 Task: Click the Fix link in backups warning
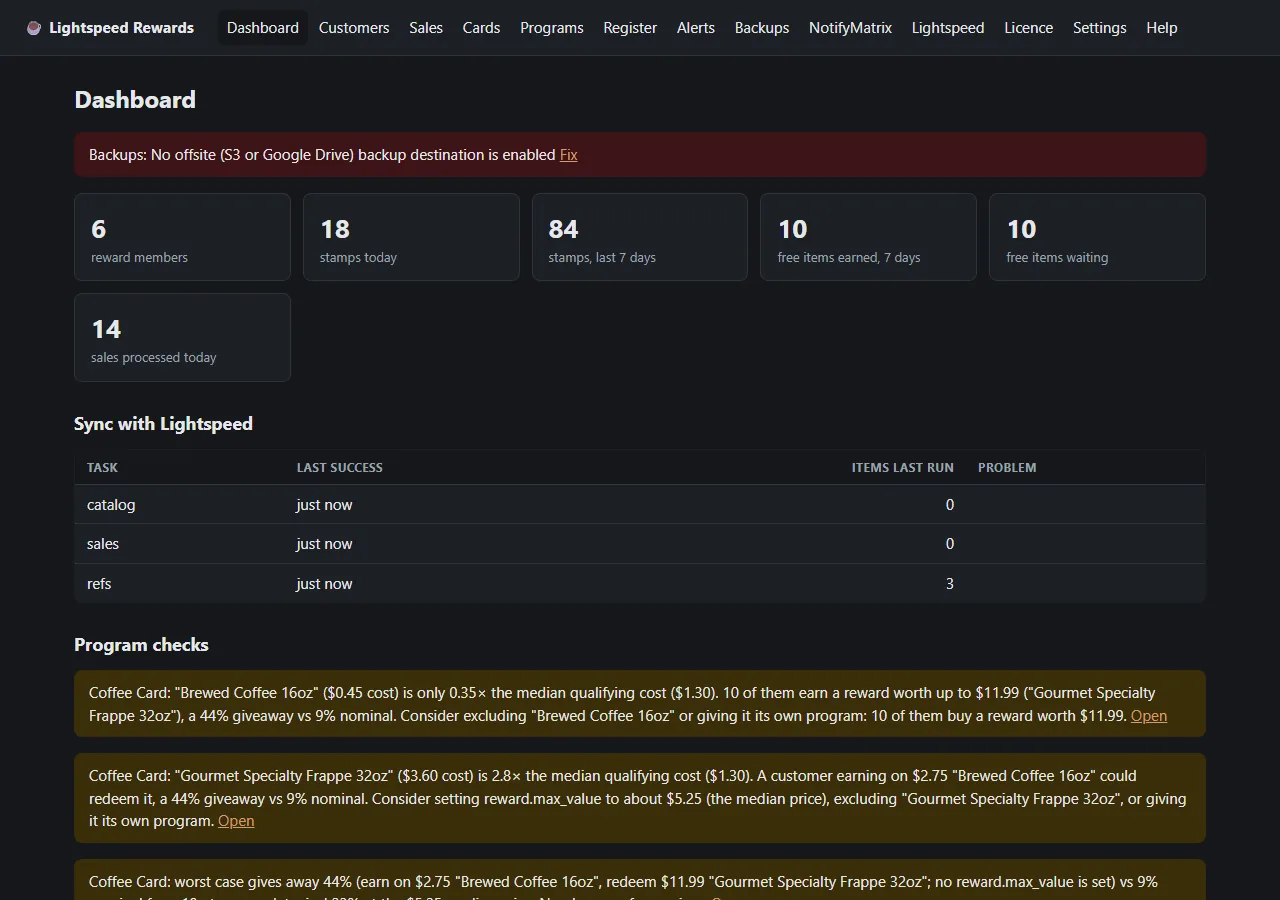tap(569, 155)
